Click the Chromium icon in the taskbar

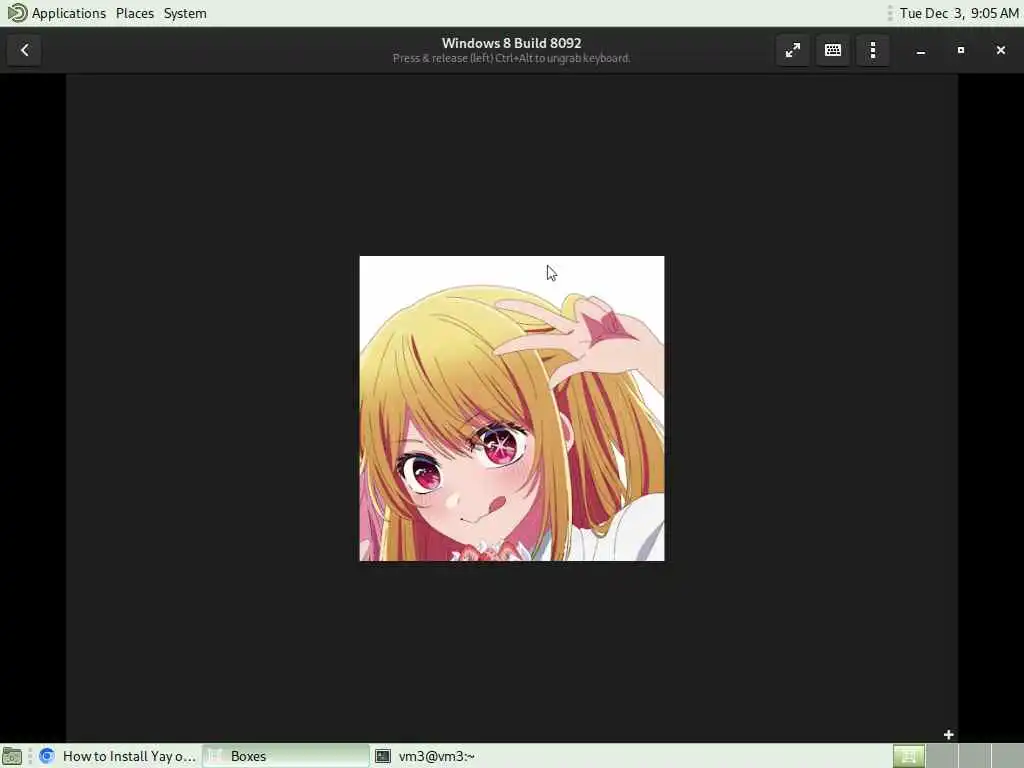tap(46, 756)
